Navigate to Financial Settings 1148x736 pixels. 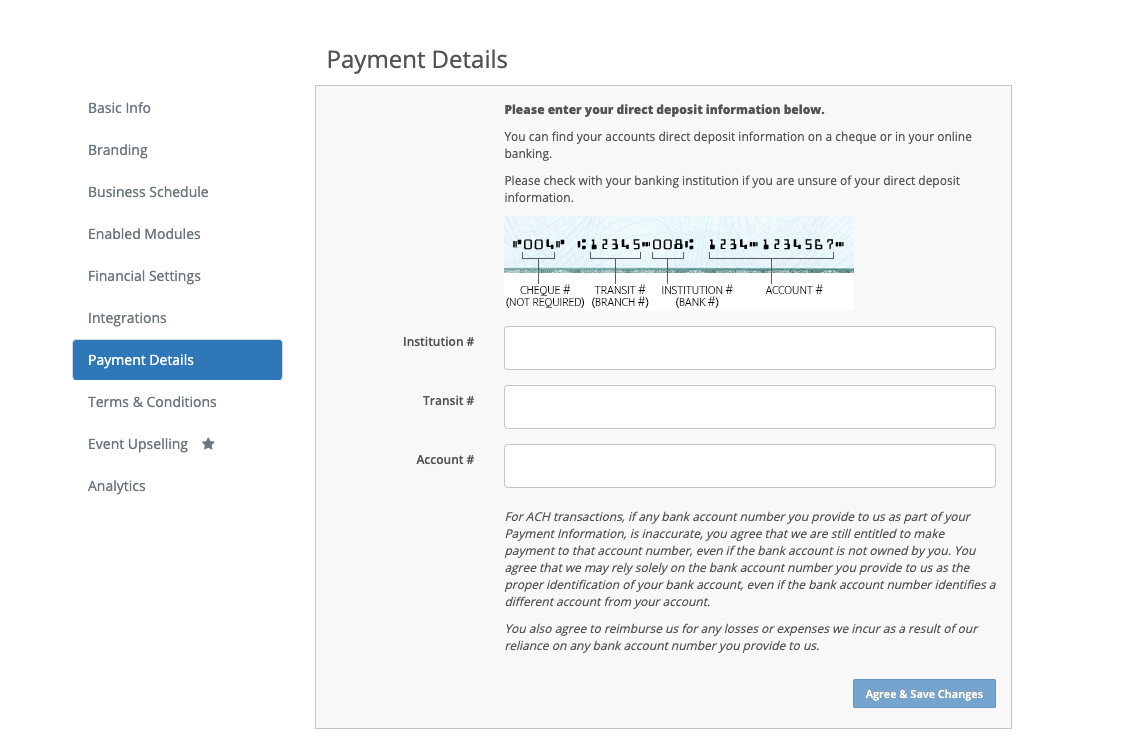[144, 276]
